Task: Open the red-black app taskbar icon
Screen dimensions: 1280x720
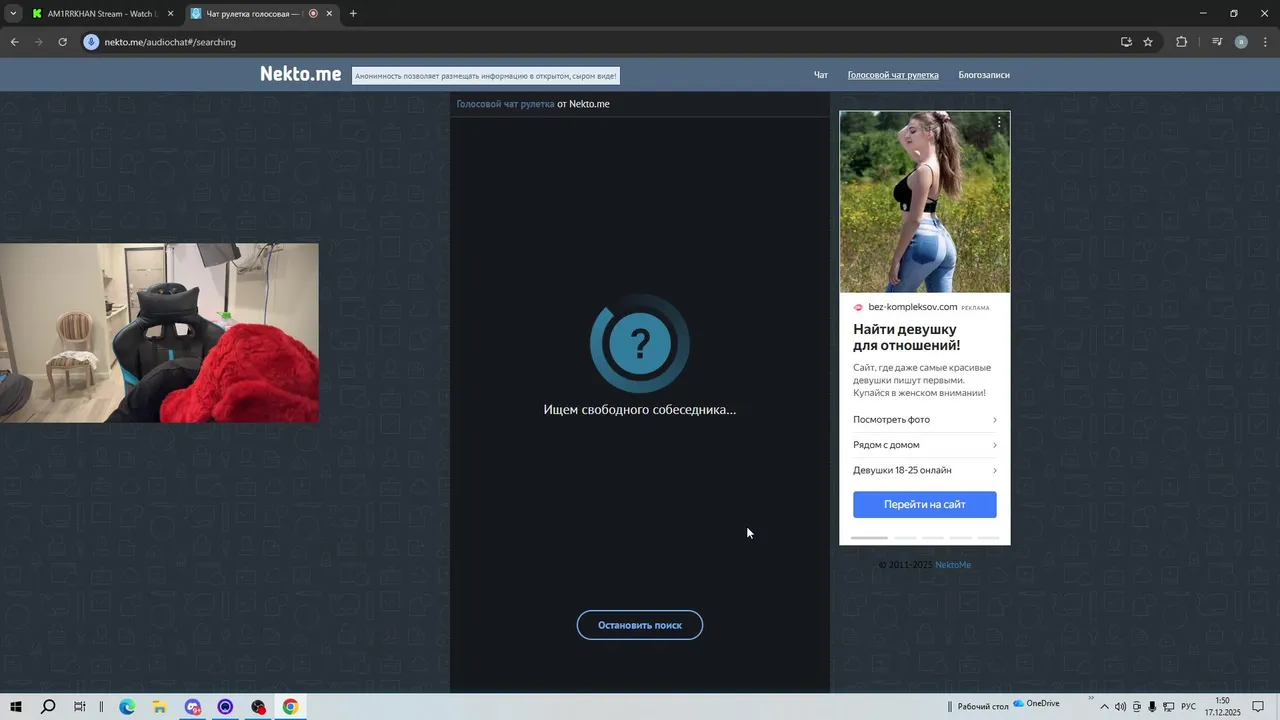Action: pyautogui.click(x=258, y=707)
